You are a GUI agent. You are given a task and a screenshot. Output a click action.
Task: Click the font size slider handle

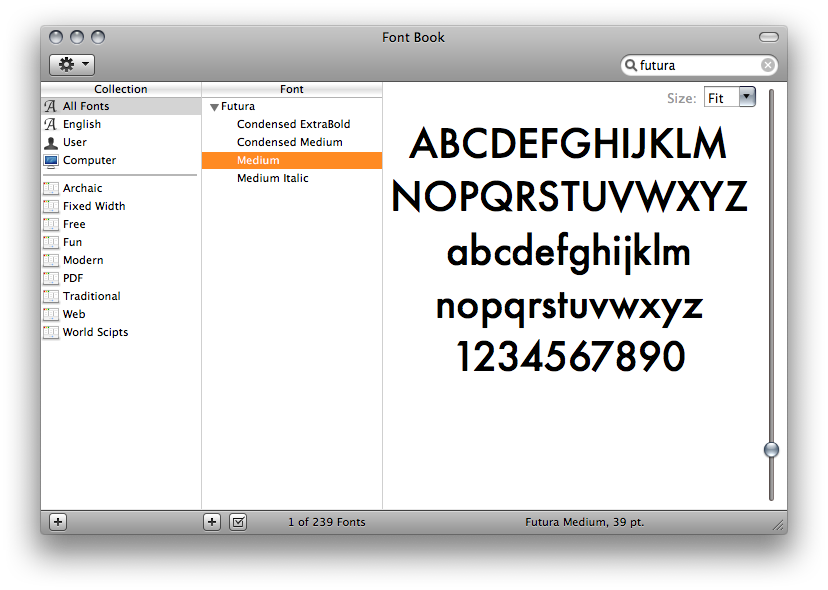771,450
